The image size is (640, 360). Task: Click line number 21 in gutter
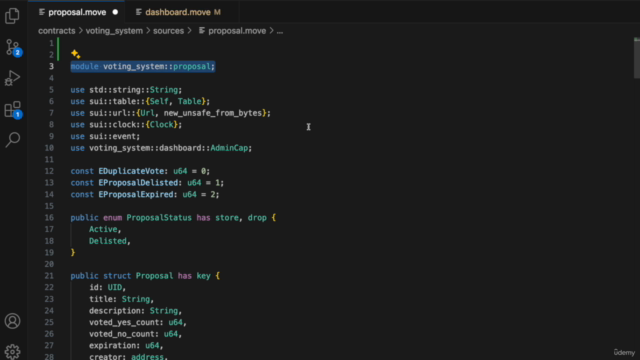pyautogui.click(x=49, y=276)
